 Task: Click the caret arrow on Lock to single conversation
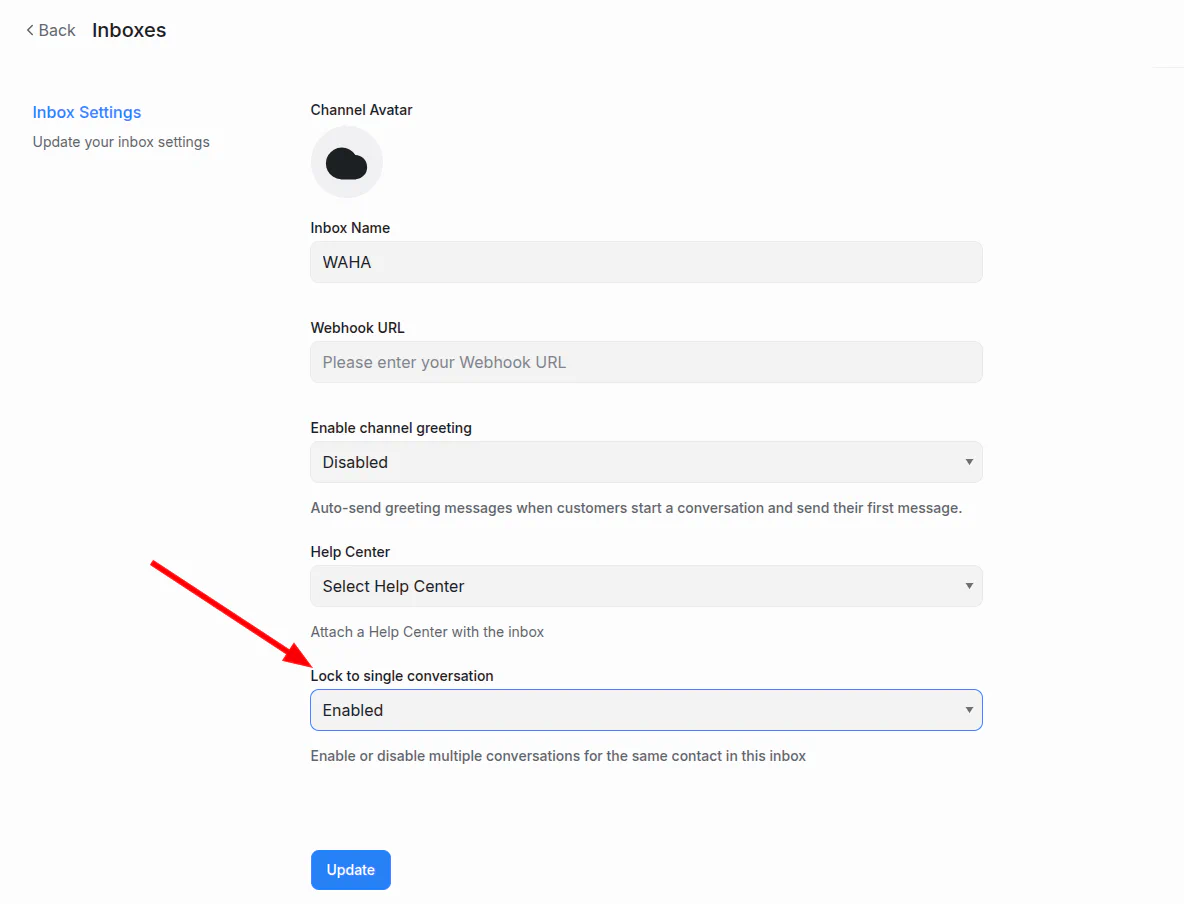[x=968, y=710]
